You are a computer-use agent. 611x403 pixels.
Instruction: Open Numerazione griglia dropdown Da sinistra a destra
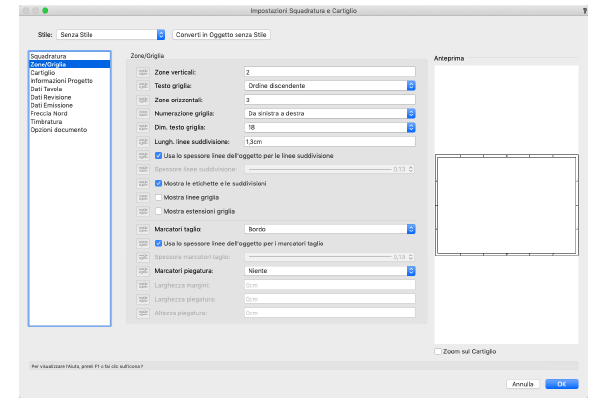point(330,113)
